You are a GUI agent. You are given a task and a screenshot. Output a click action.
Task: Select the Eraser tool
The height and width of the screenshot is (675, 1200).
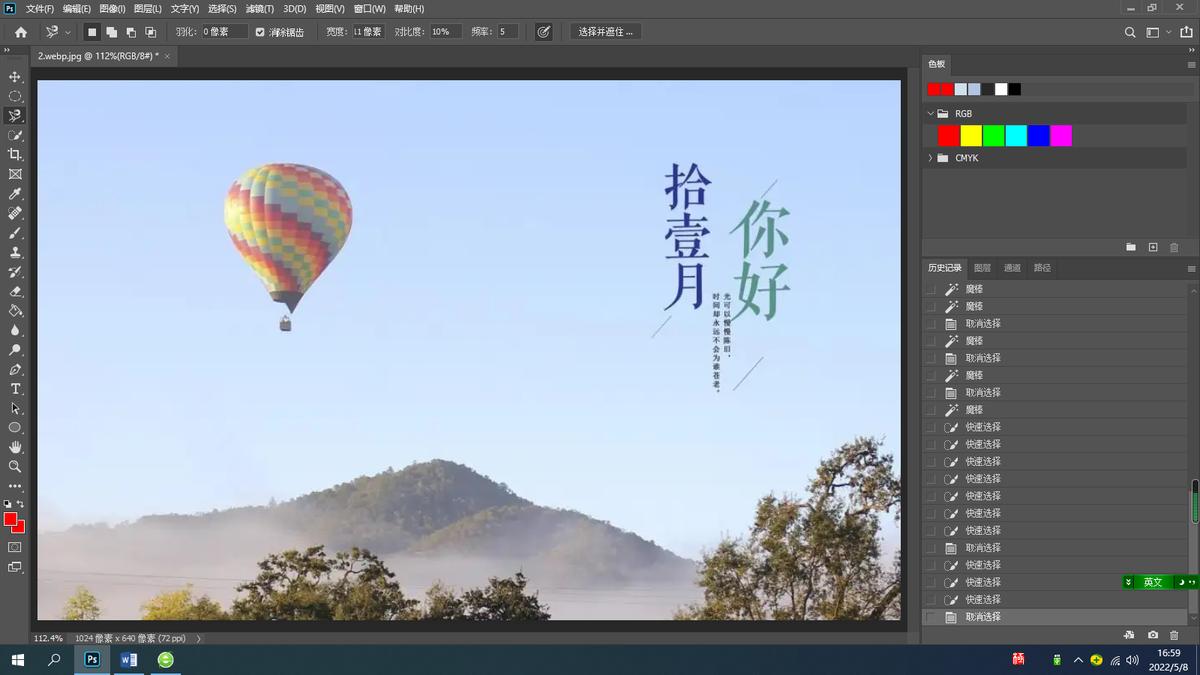coord(15,291)
